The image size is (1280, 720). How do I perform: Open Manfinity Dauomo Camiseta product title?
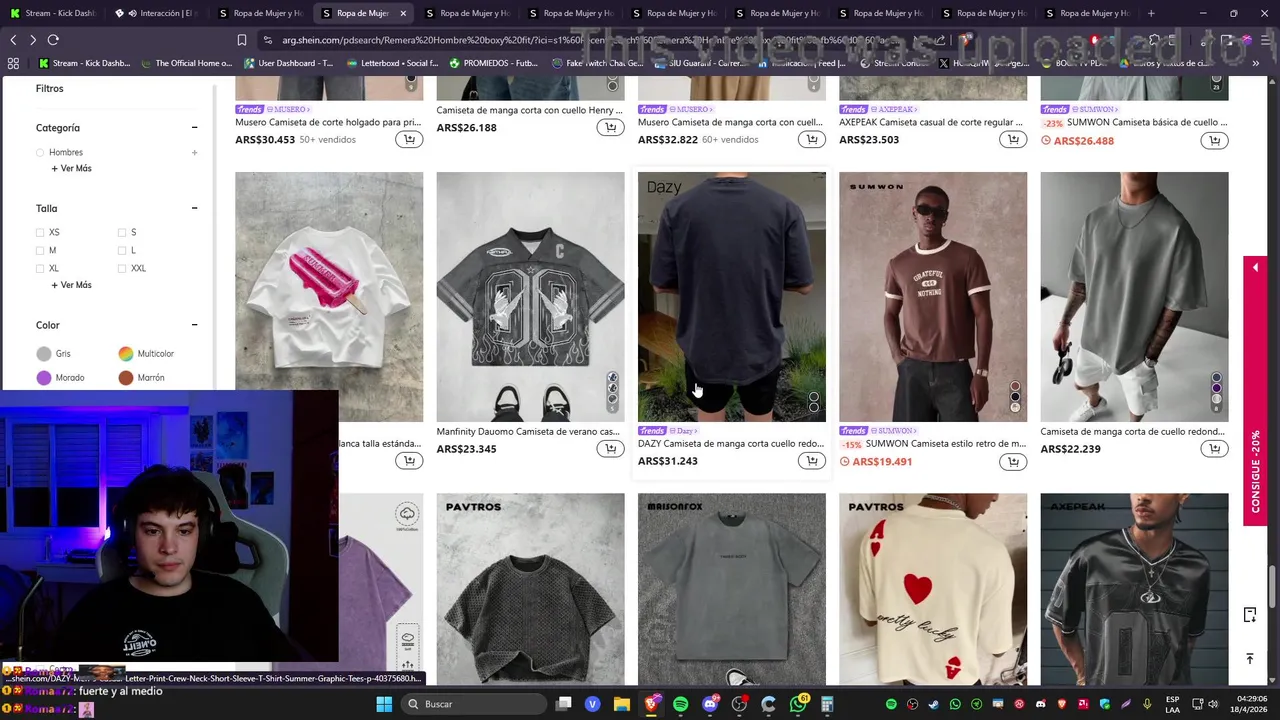point(528,432)
